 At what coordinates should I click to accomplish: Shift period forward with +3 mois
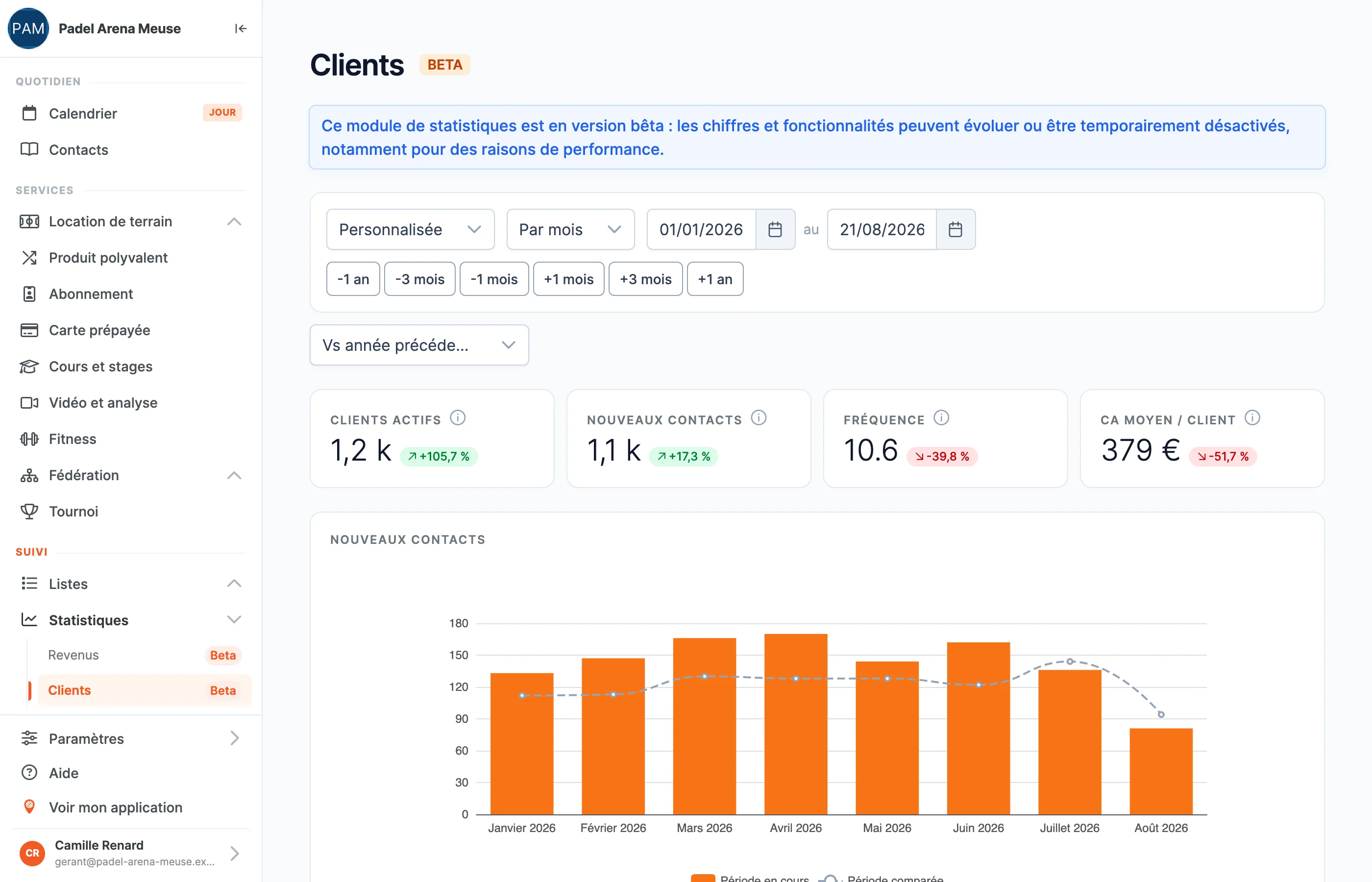tap(645, 279)
